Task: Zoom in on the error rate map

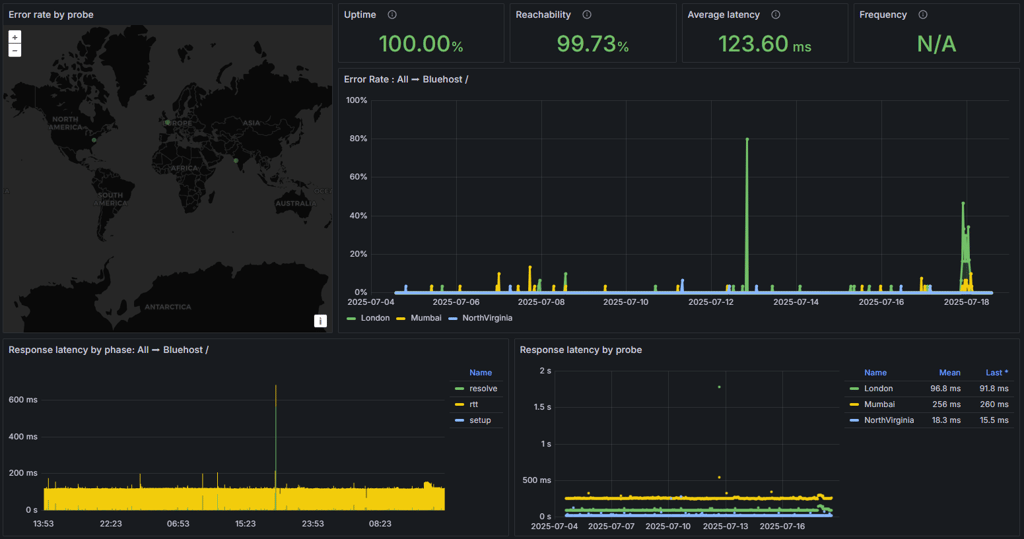Action: (x=14, y=37)
